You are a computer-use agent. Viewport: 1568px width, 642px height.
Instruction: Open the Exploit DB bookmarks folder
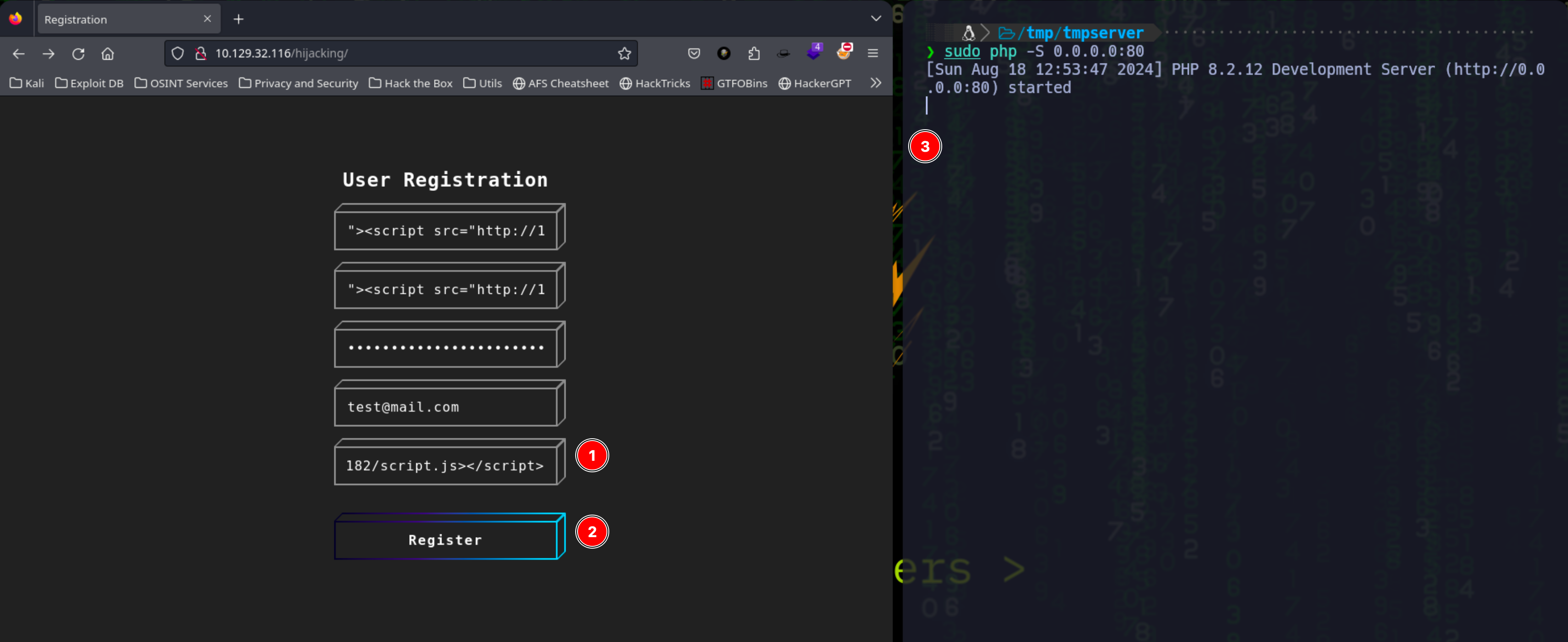(x=90, y=83)
